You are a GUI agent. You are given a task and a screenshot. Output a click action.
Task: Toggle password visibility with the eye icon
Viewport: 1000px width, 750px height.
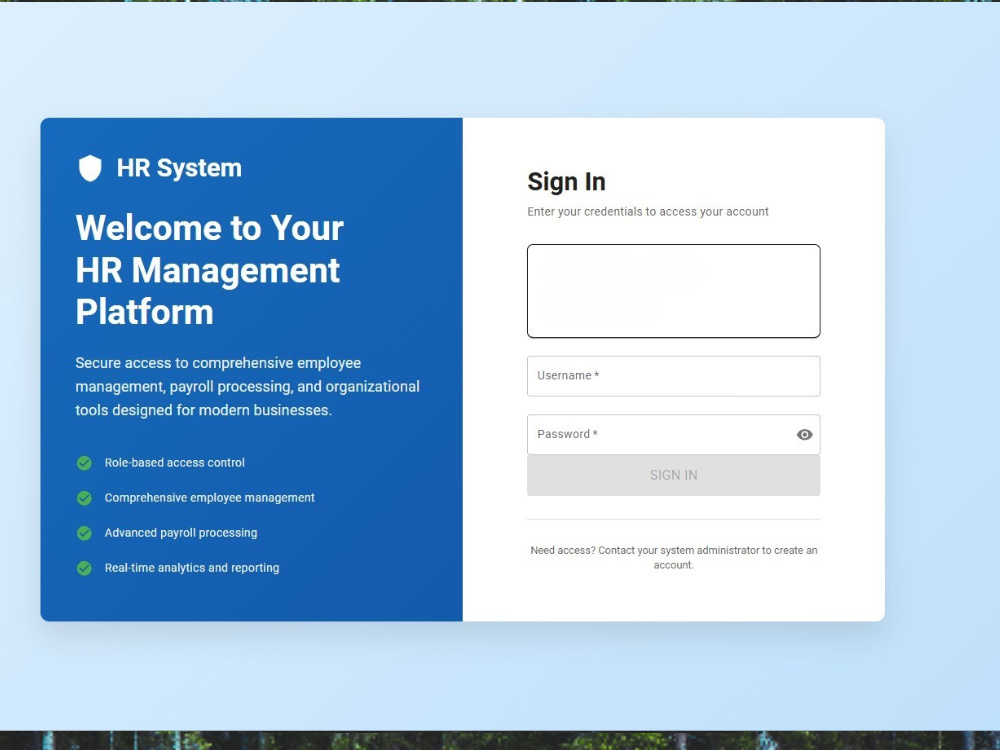coord(804,434)
